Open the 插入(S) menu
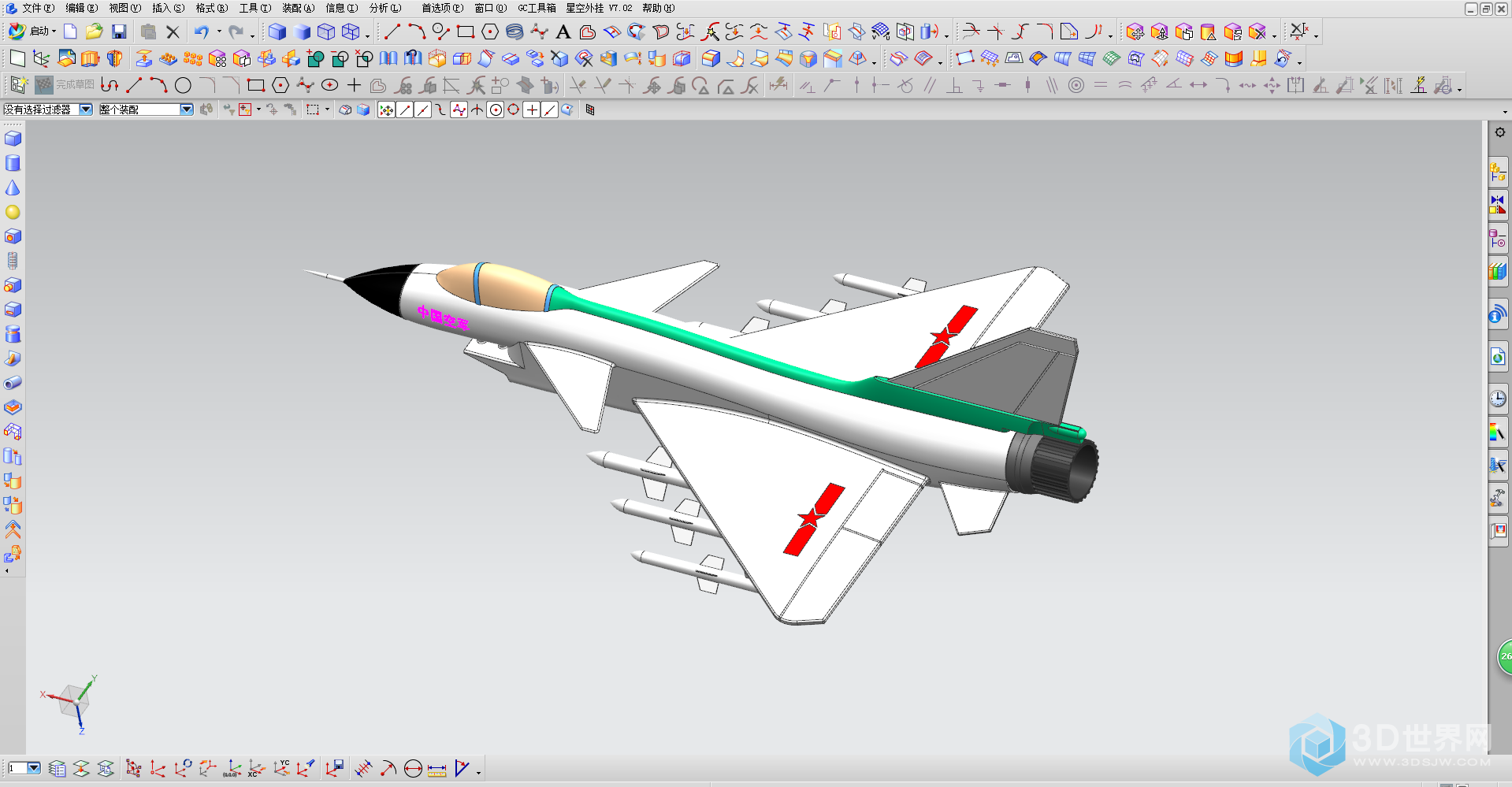 169,8
